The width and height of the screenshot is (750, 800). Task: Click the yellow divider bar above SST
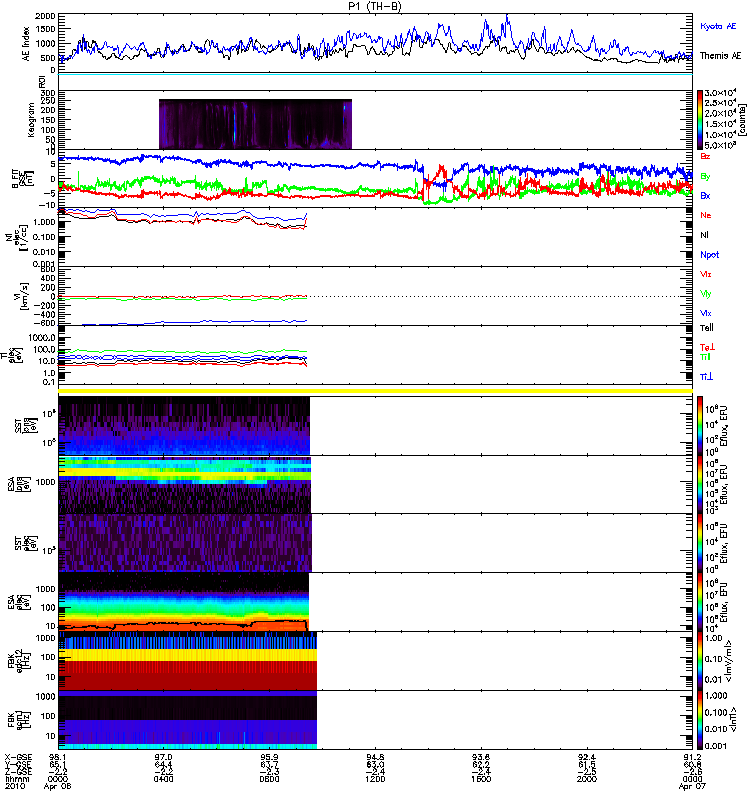pos(376,391)
